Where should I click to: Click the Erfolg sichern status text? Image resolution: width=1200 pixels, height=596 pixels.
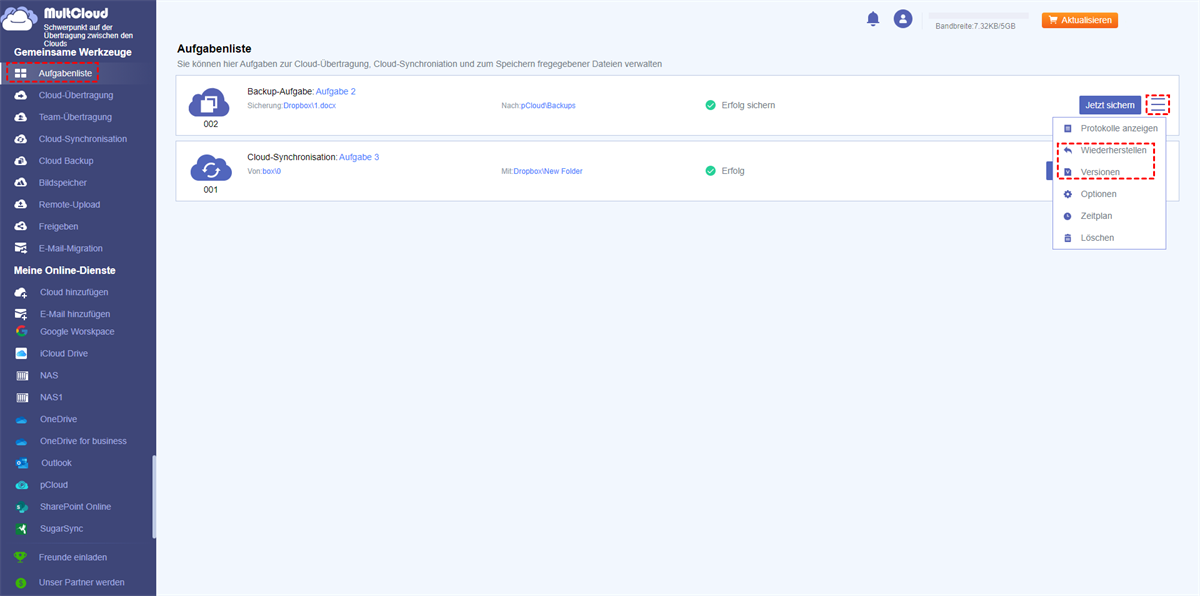(x=748, y=105)
